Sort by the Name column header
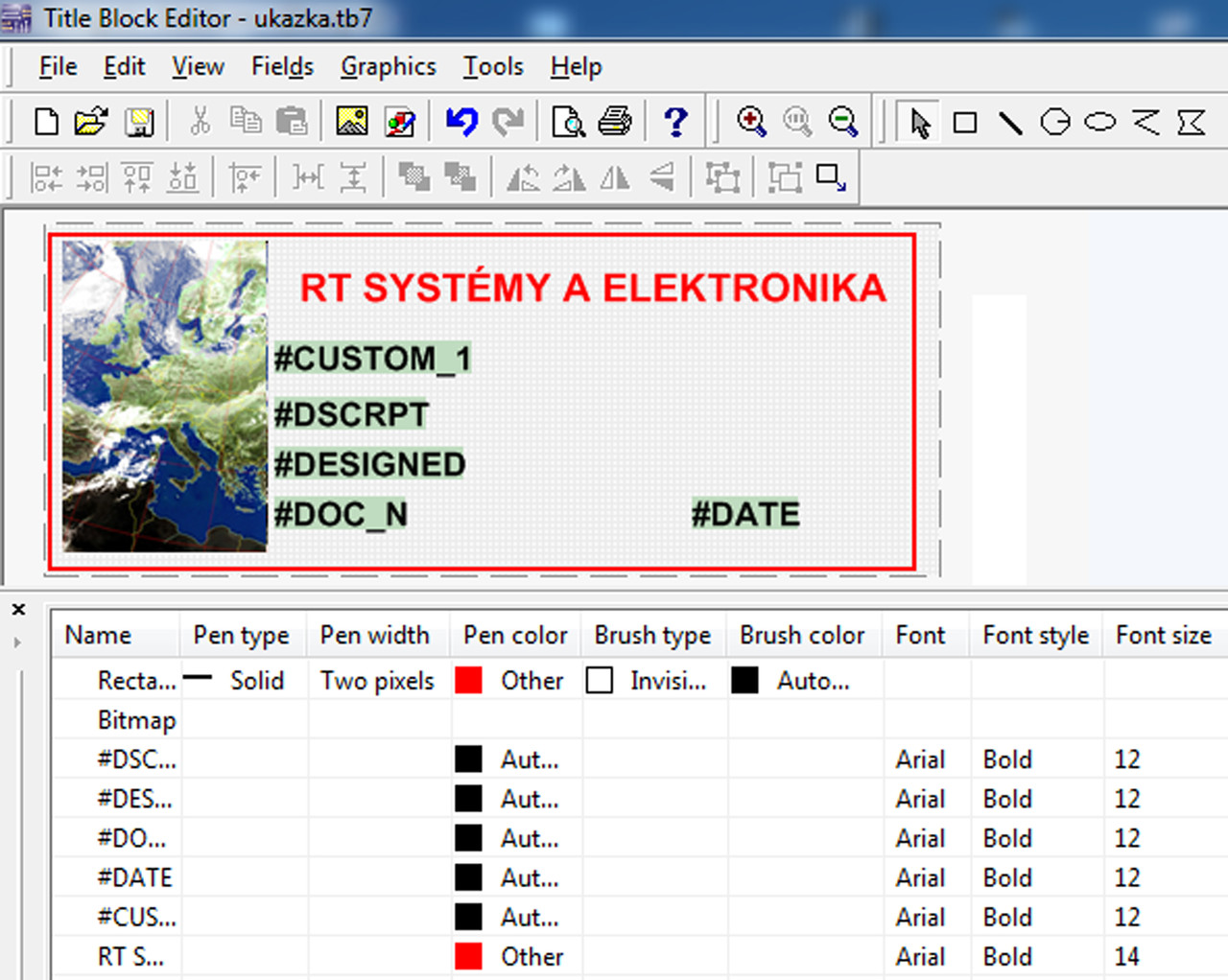 click(116, 635)
